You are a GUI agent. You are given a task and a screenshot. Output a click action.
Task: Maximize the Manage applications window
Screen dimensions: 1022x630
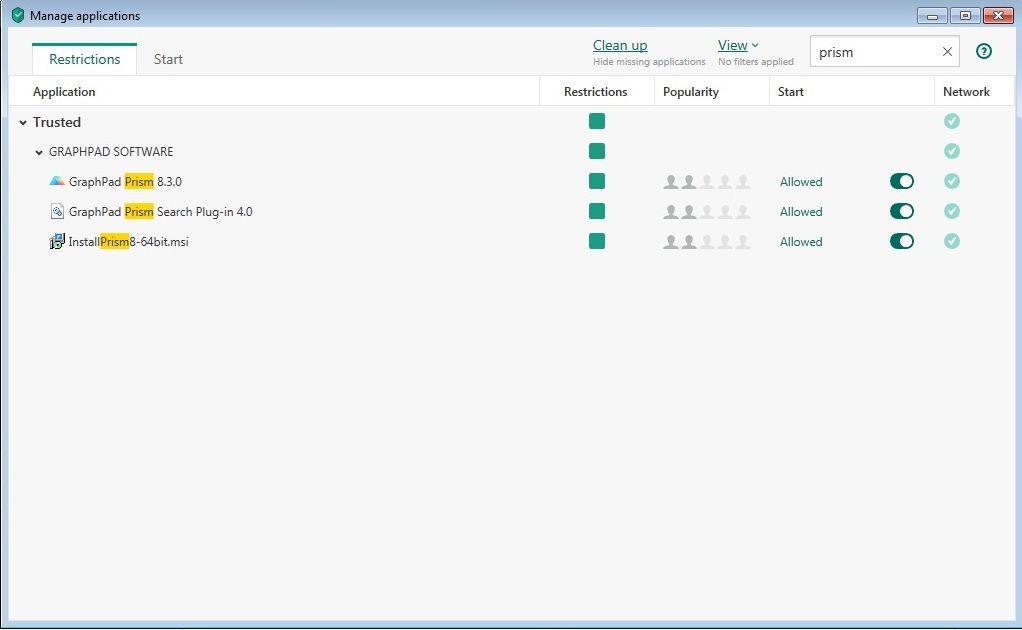965,16
